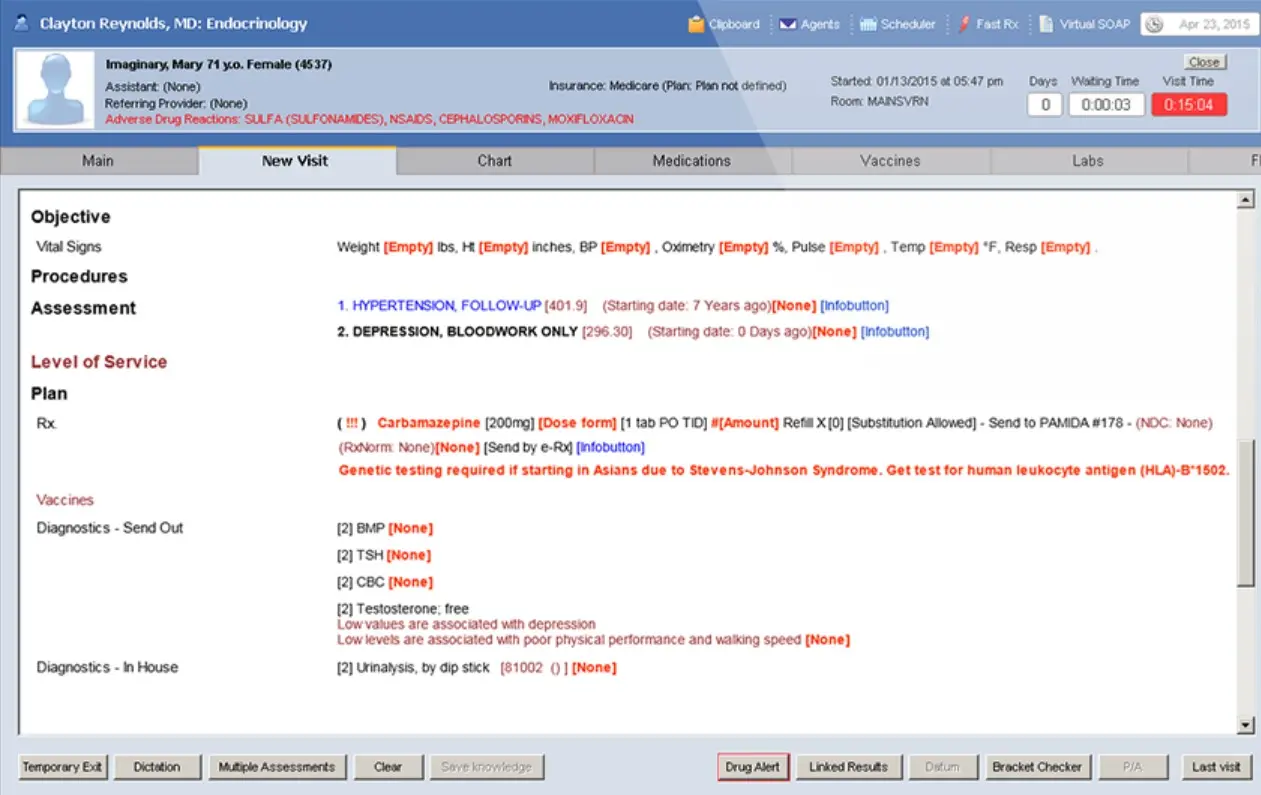
Task: Open the Infobutton next to Carbamazepine
Action: pyautogui.click(x=611, y=447)
